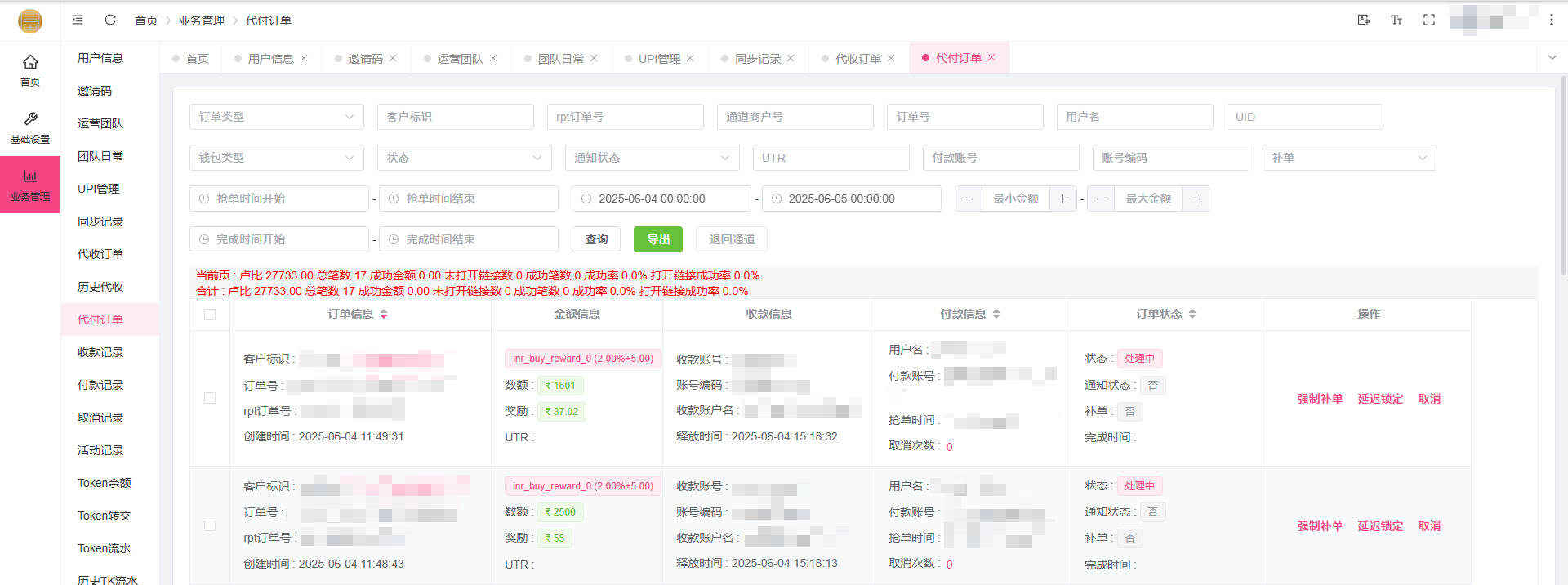Close the 代收订单 tab with its X

(x=891, y=58)
